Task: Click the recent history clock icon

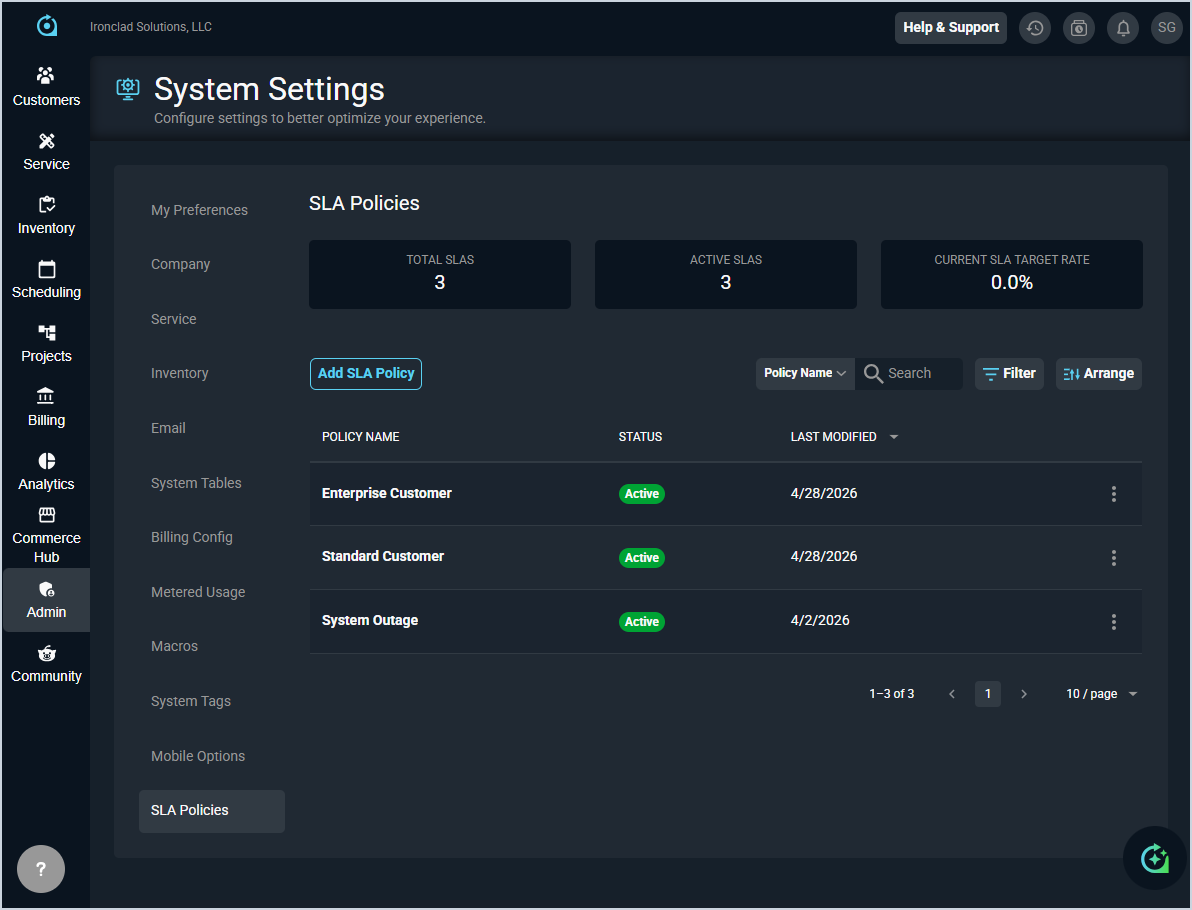Action: click(x=1035, y=28)
